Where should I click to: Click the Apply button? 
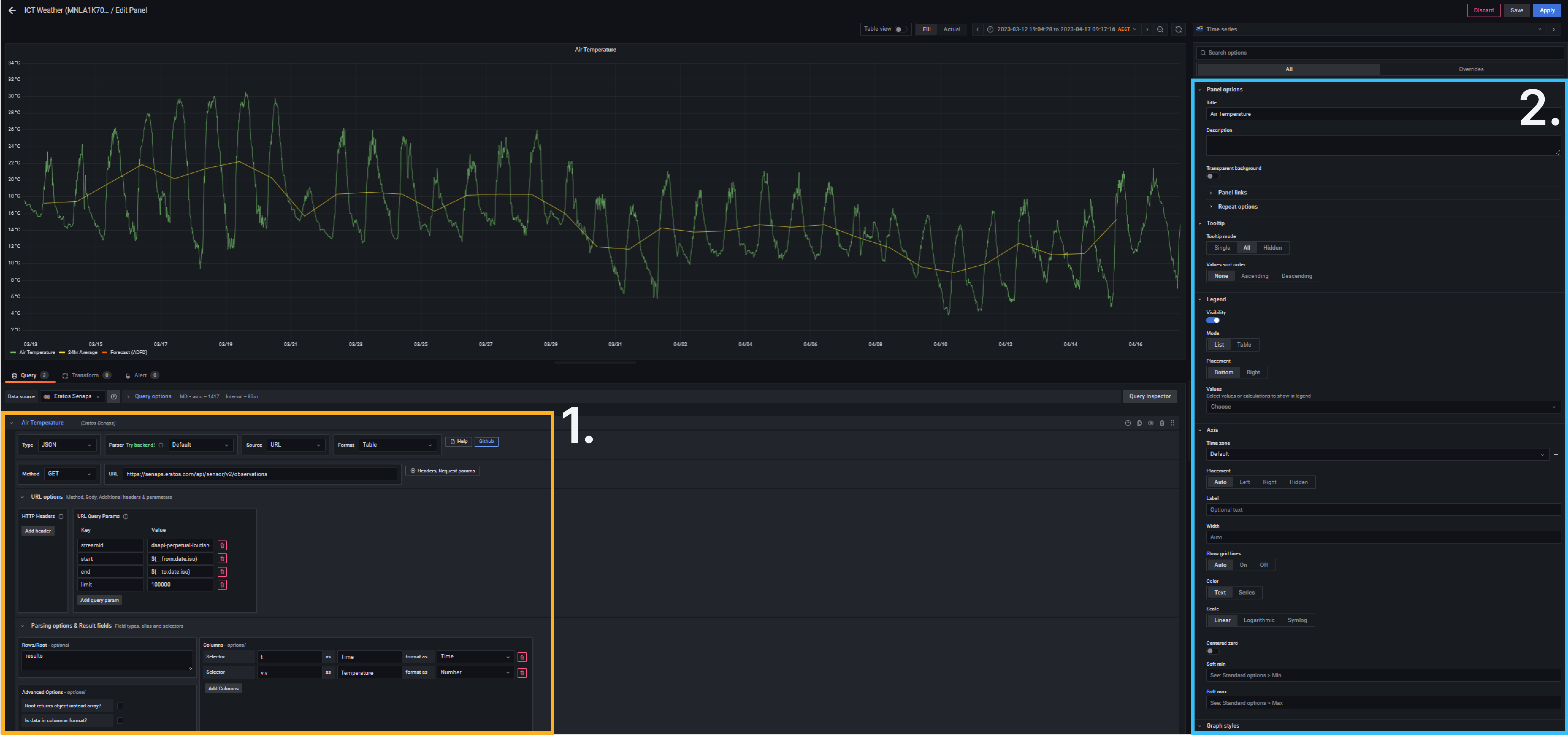(1547, 10)
